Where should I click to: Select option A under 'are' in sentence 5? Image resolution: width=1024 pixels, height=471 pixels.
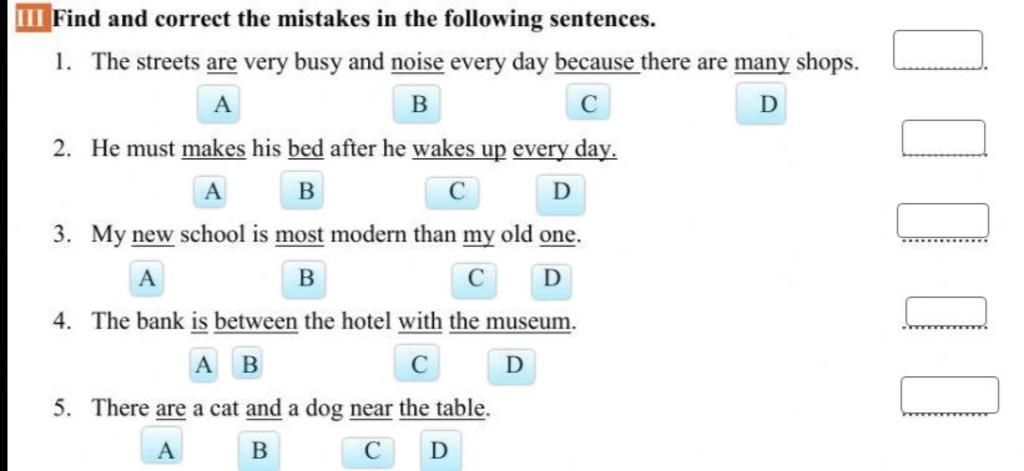(166, 450)
